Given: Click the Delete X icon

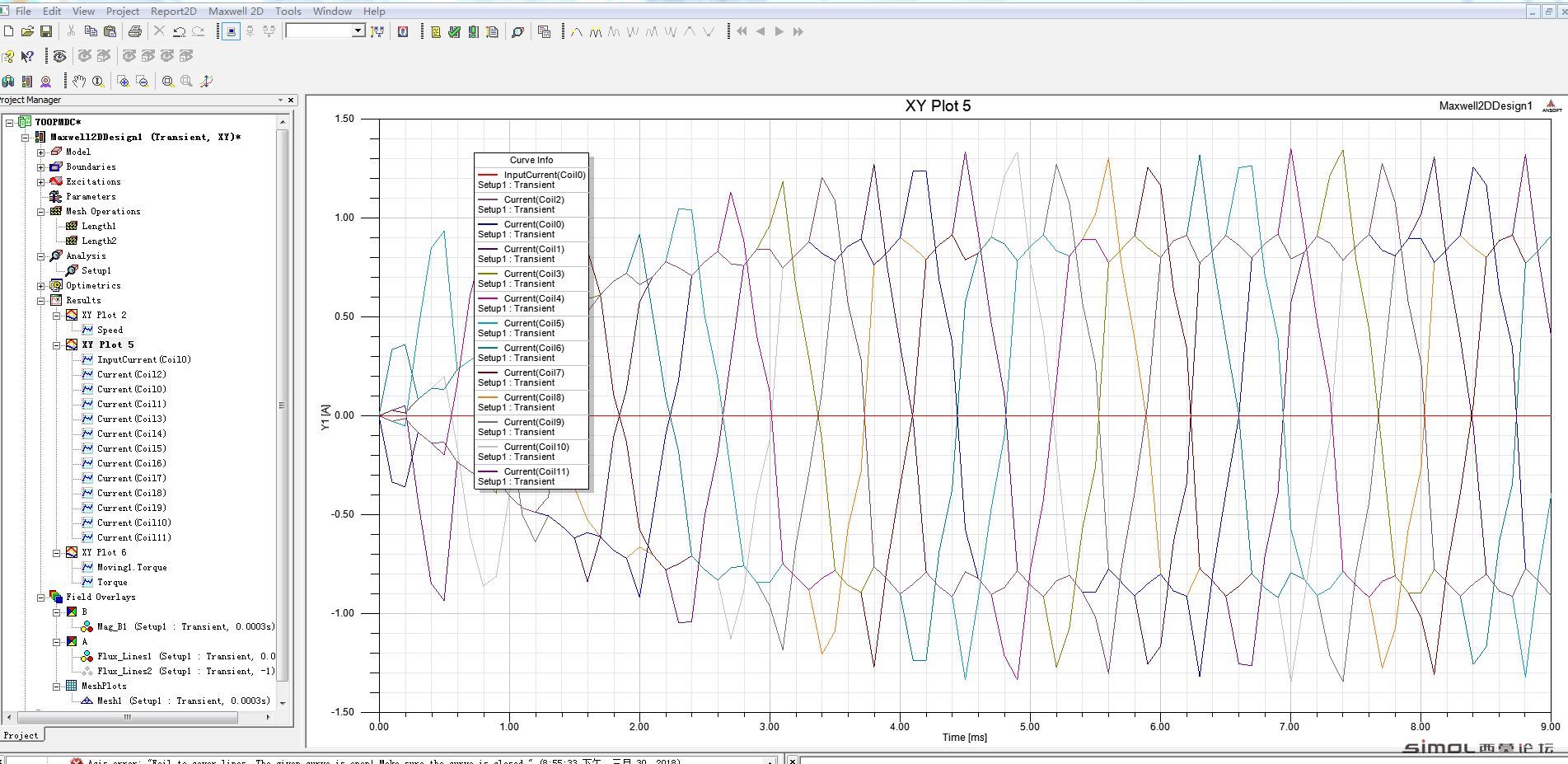Looking at the screenshot, I should [159, 31].
